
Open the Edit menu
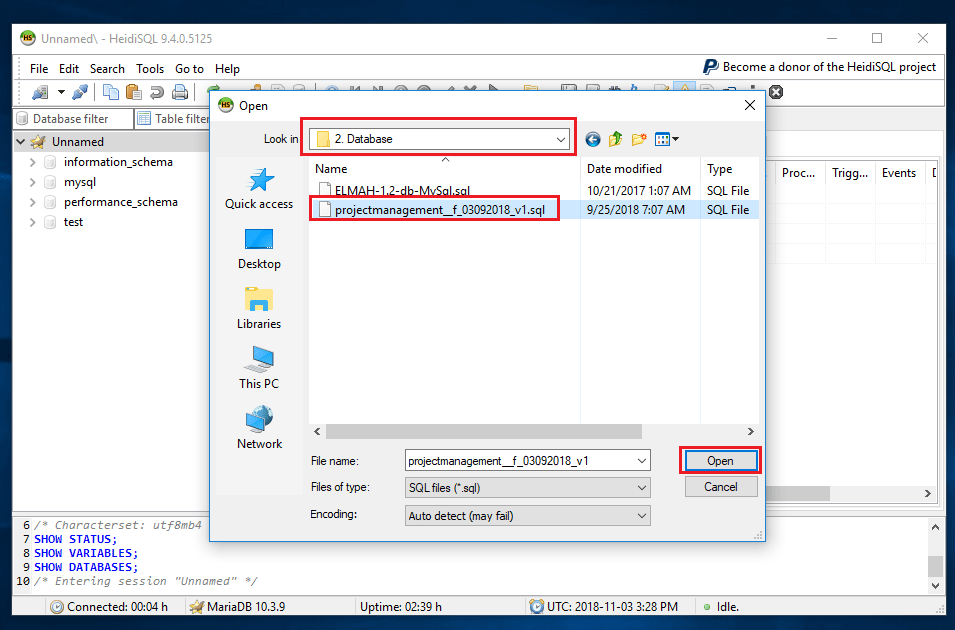(x=69, y=69)
